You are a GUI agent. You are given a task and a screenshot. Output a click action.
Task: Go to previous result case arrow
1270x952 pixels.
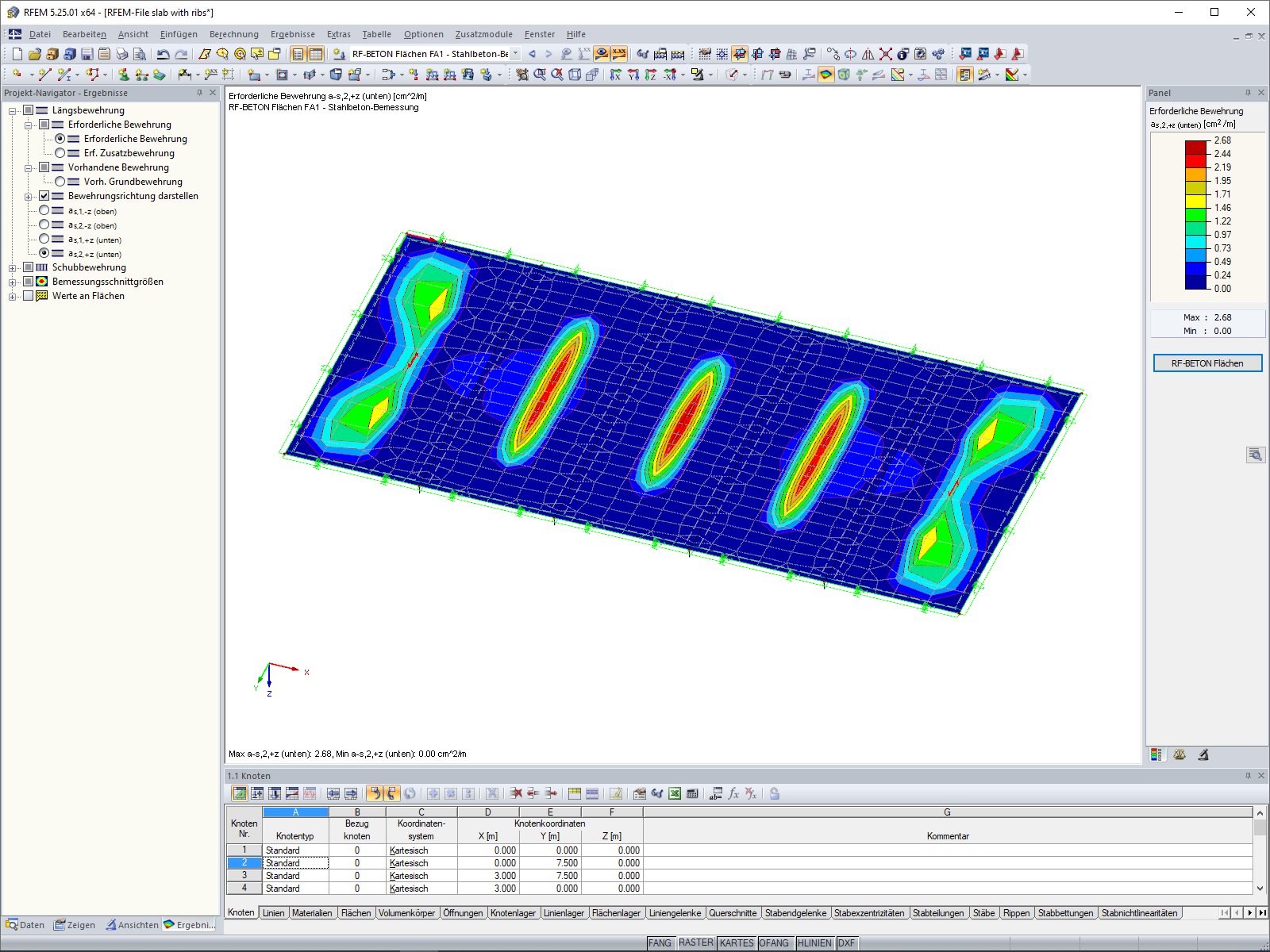(x=532, y=54)
